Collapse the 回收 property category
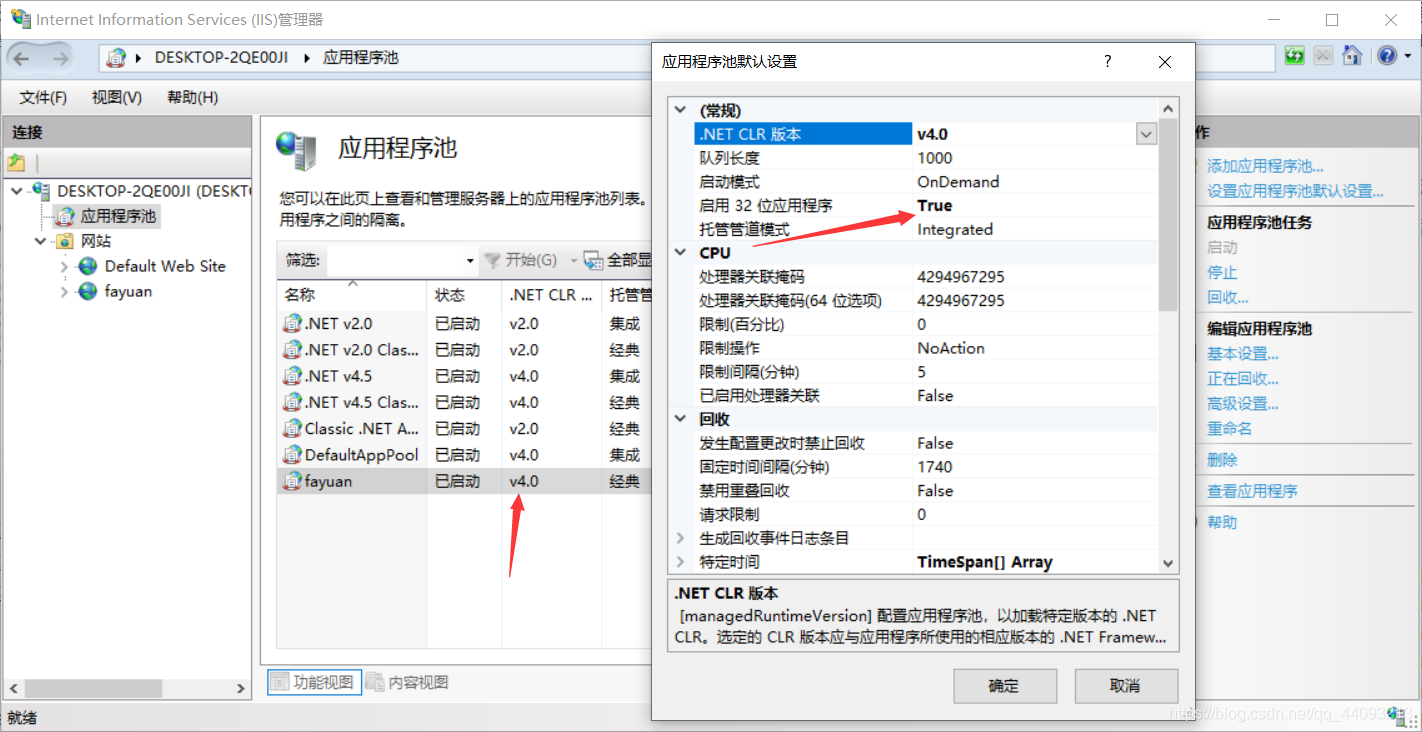This screenshot has height=732, width=1422. pos(681,419)
